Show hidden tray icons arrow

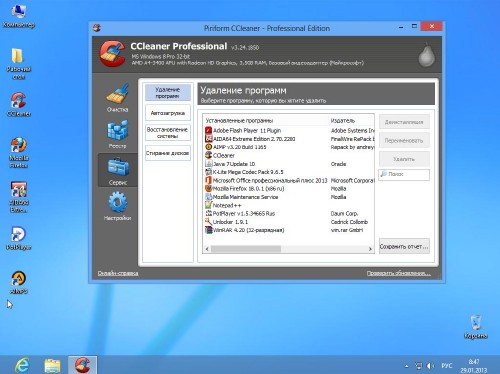point(407,366)
